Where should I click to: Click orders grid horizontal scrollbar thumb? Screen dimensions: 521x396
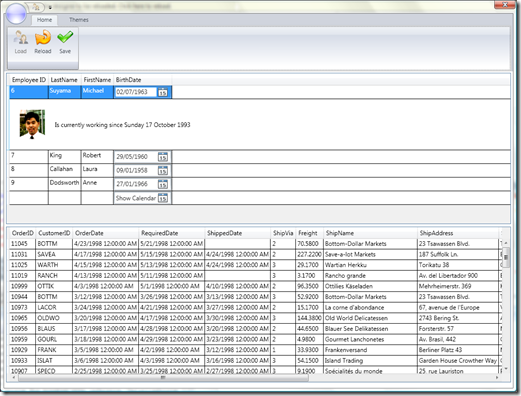(x=163, y=378)
